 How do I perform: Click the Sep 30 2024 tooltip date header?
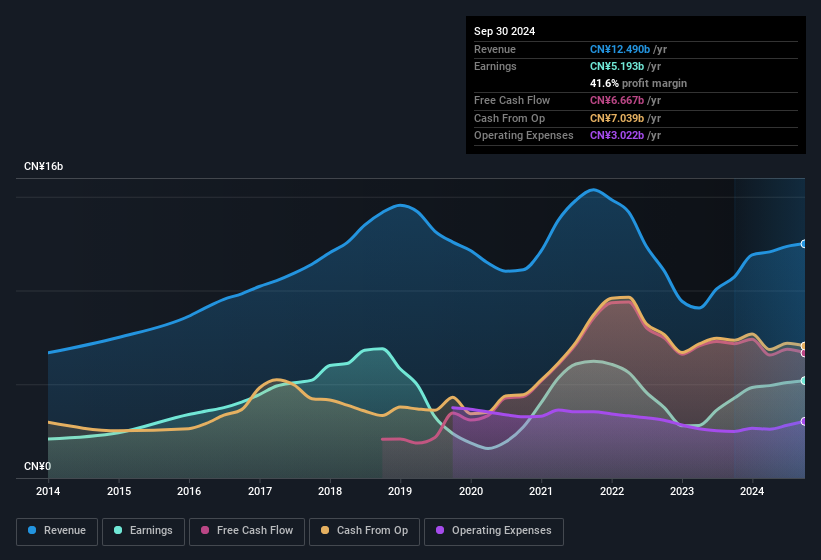[x=504, y=31]
